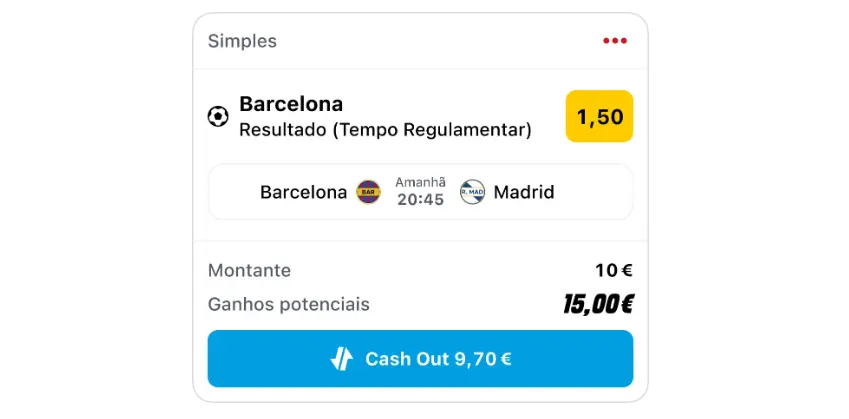Click the Cash Out logo icon

click(x=342, y=359)
